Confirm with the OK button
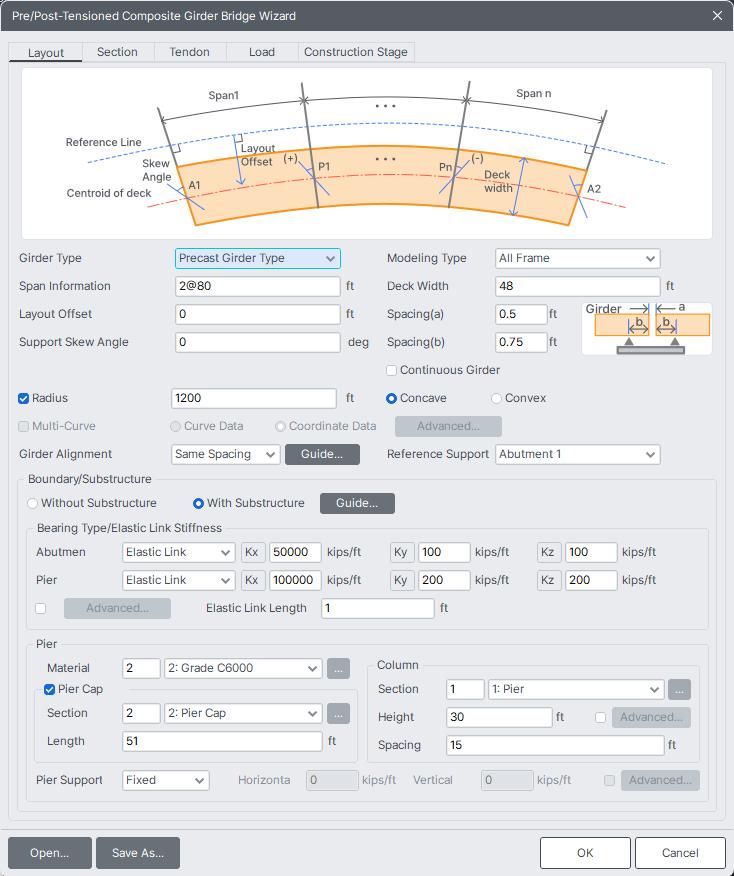This screenshot has width=734, height=876. [x=585, y=853]
